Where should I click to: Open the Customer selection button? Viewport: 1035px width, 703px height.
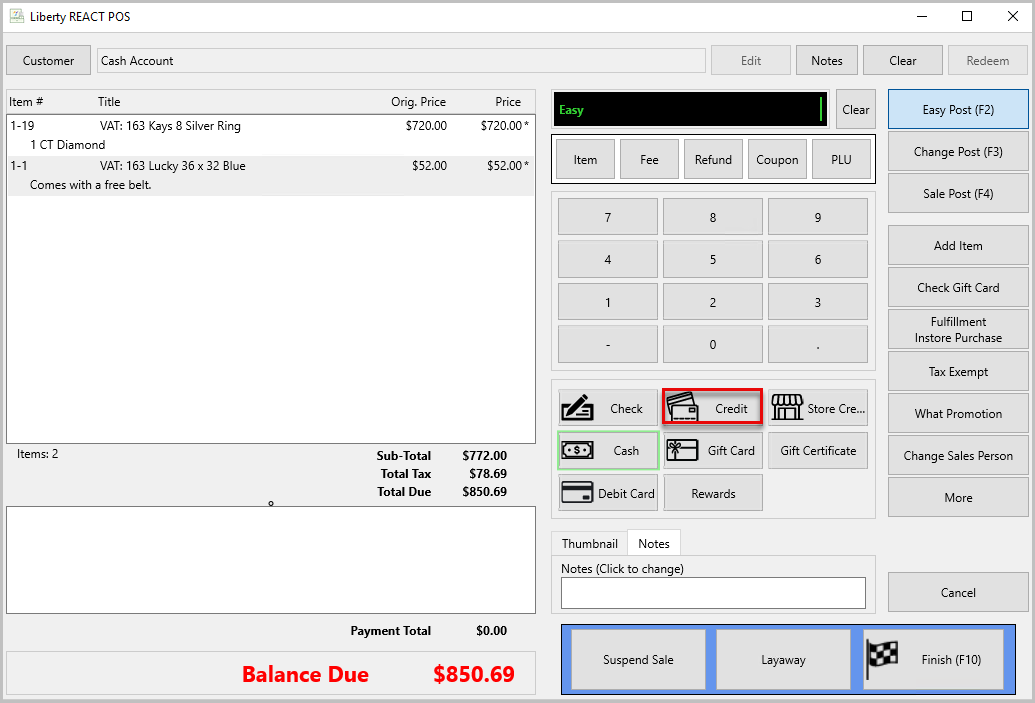(x=48, y=60)
